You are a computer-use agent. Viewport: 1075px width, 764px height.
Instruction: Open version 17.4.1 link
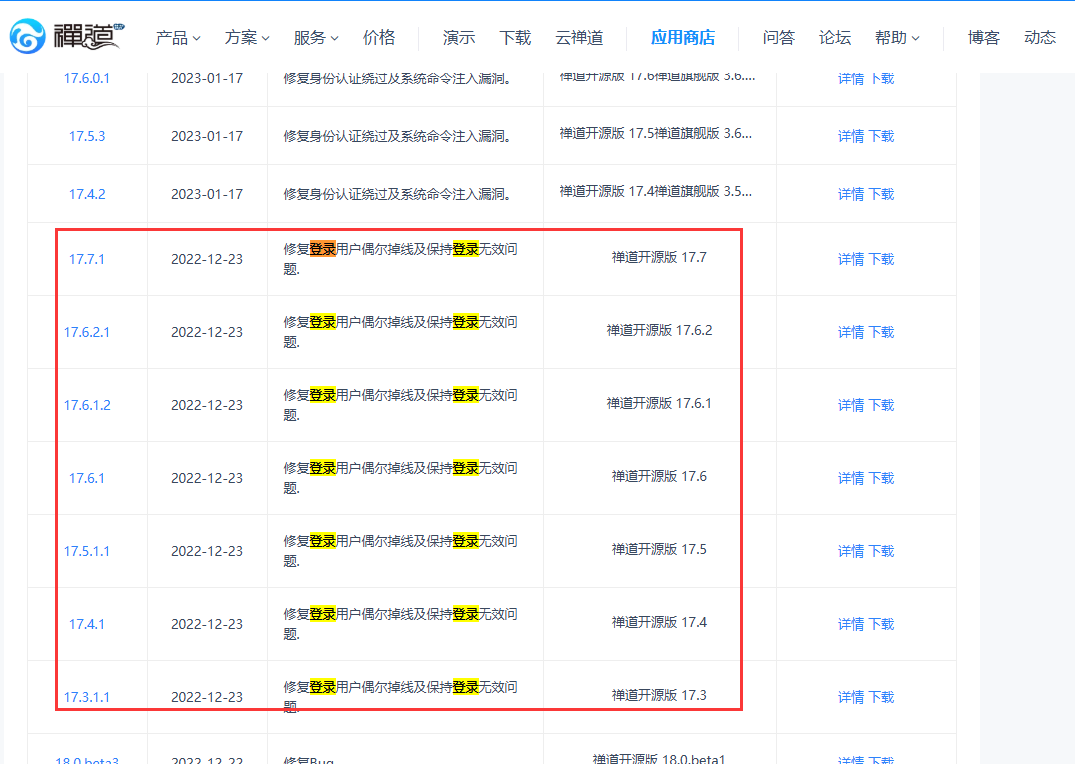click(x=87, y=624)
